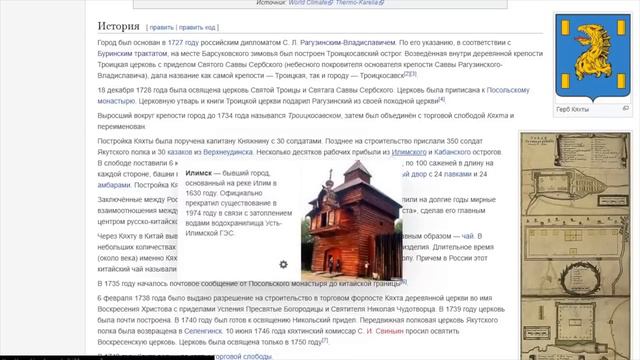Follow the 'Илимского' link
This screenshot has width=640, height=360.
click(x=409, y=152)
